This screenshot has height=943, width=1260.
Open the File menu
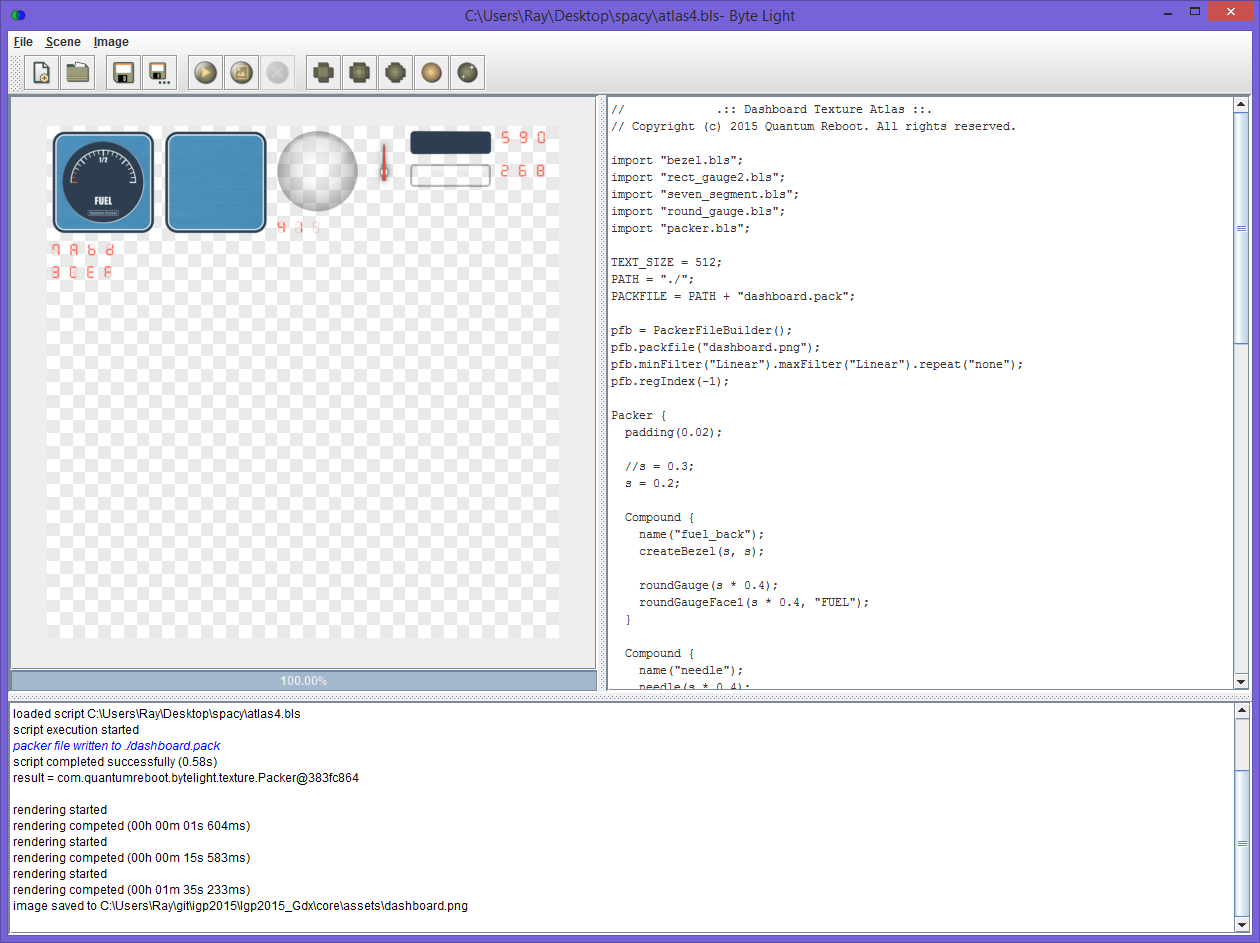22,42
